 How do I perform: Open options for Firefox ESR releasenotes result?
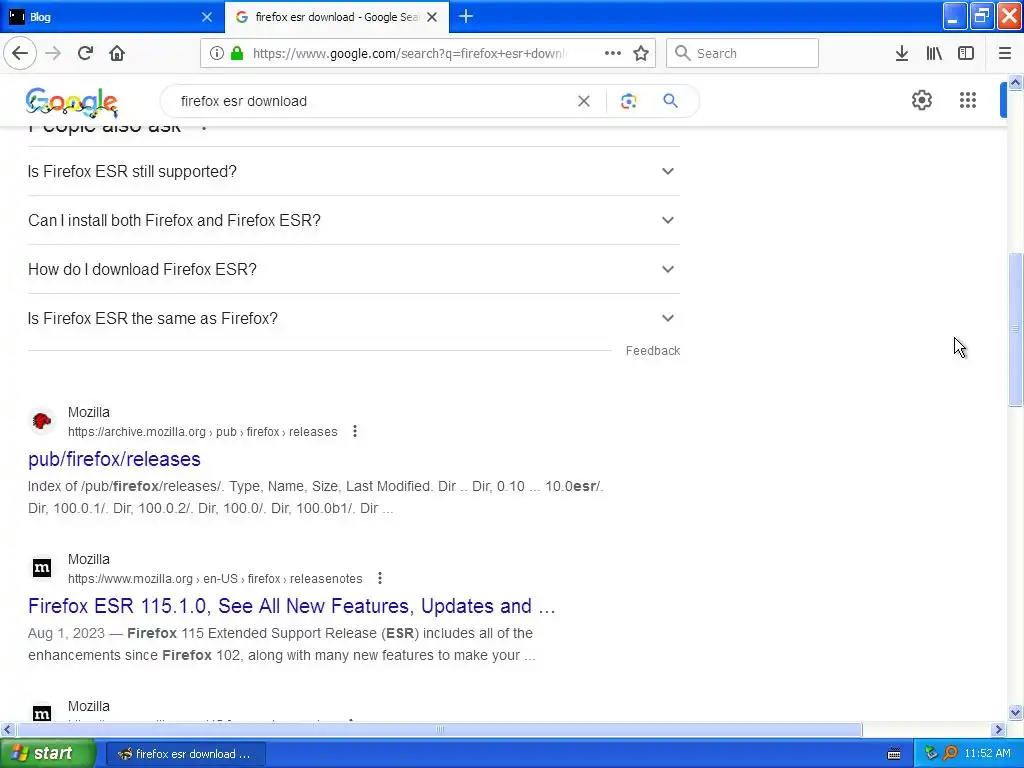[x=379, y=578]
